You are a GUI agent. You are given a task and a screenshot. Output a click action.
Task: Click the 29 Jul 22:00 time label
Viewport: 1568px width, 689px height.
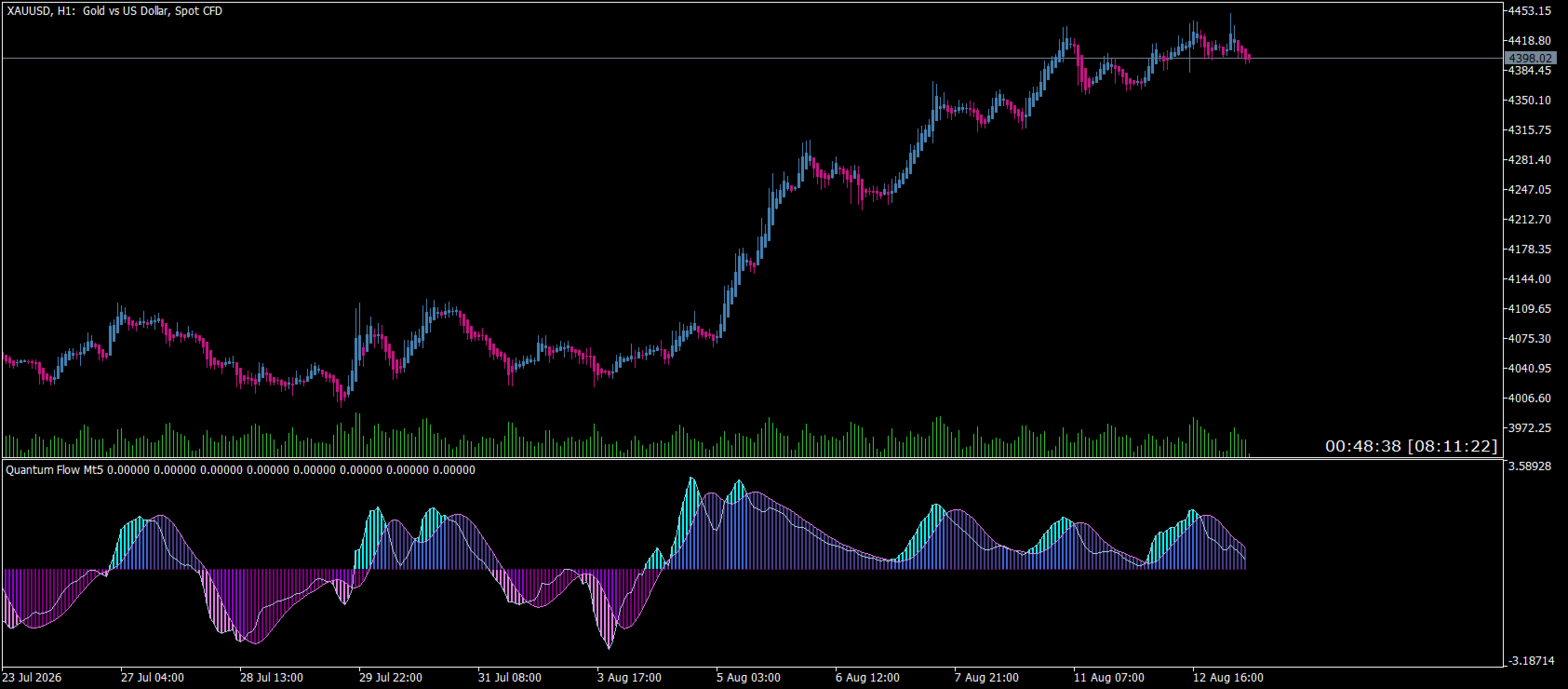(391, 678)
